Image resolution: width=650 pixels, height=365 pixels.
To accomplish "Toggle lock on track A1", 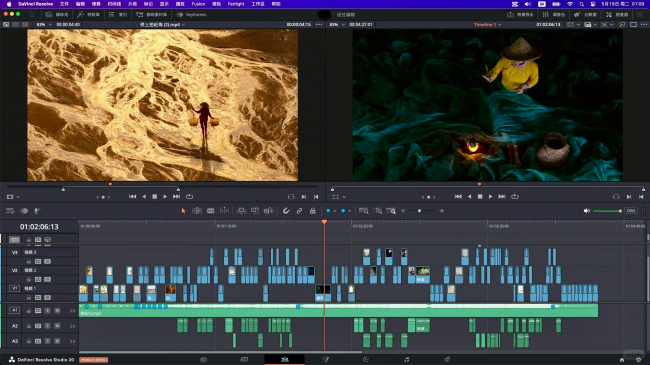I will click(x=29, y=311).
